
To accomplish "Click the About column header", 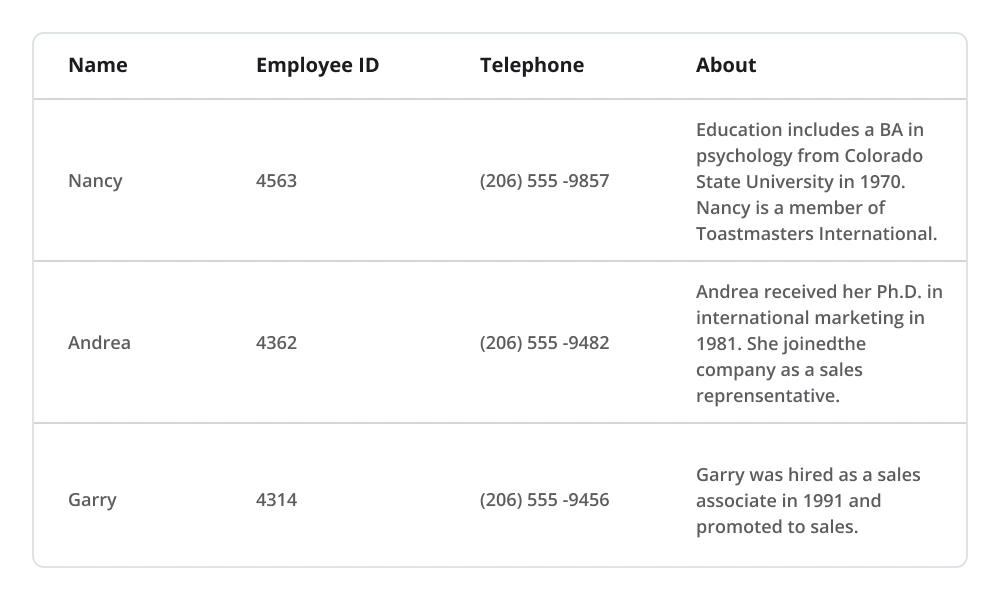I will [726, 66].
